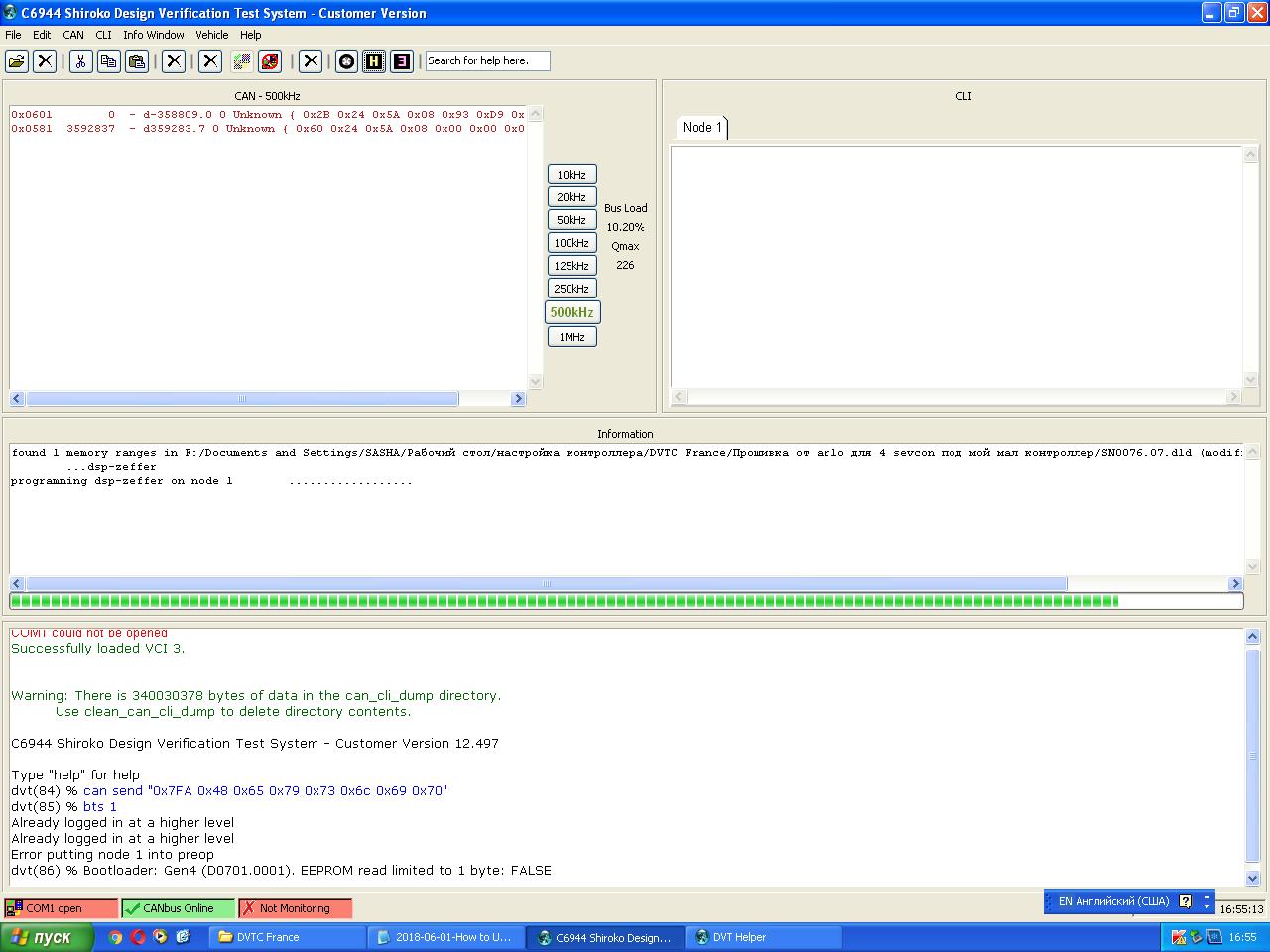Open the Info Window menu
This screenshot has width=1270, height=952.
pos(154,35)
